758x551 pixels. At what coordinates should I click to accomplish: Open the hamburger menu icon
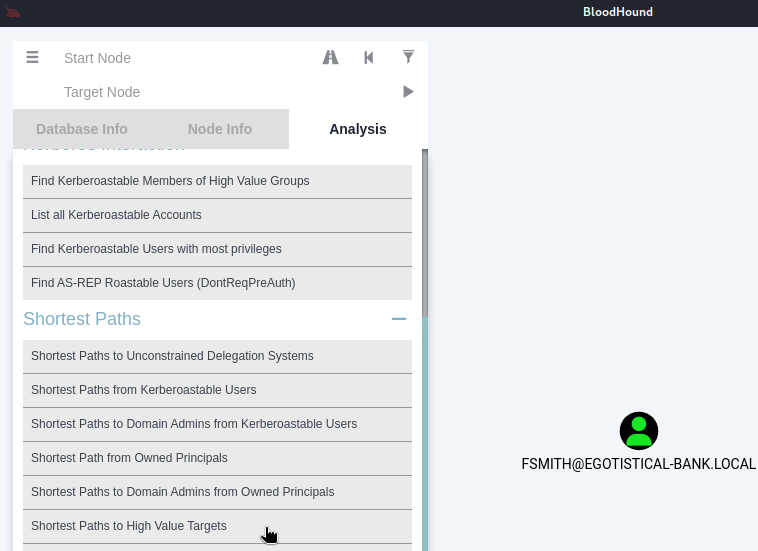(32, 58)
